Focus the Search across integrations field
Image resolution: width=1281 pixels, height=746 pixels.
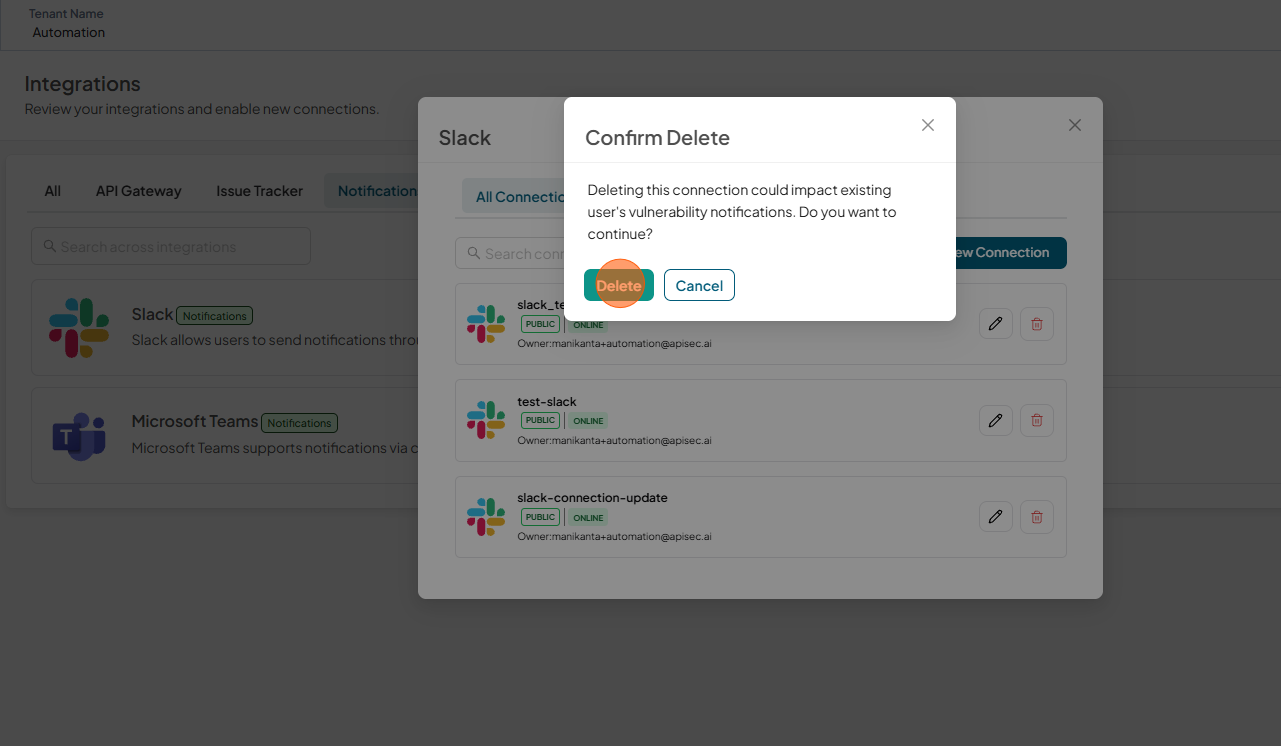coord(171,246)
